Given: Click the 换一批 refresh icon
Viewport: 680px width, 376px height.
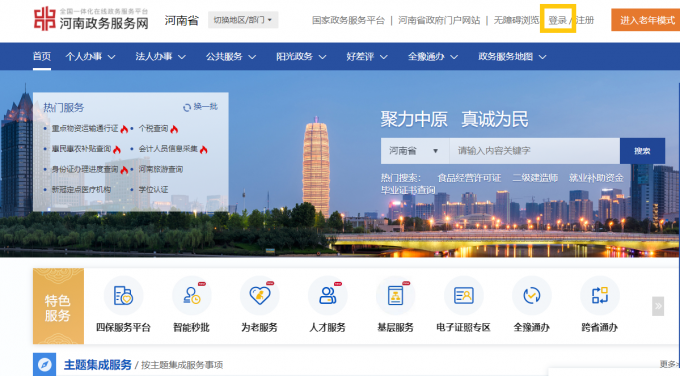Looking at the screenshot, I should pyautogui.click(x=187, y=107).
